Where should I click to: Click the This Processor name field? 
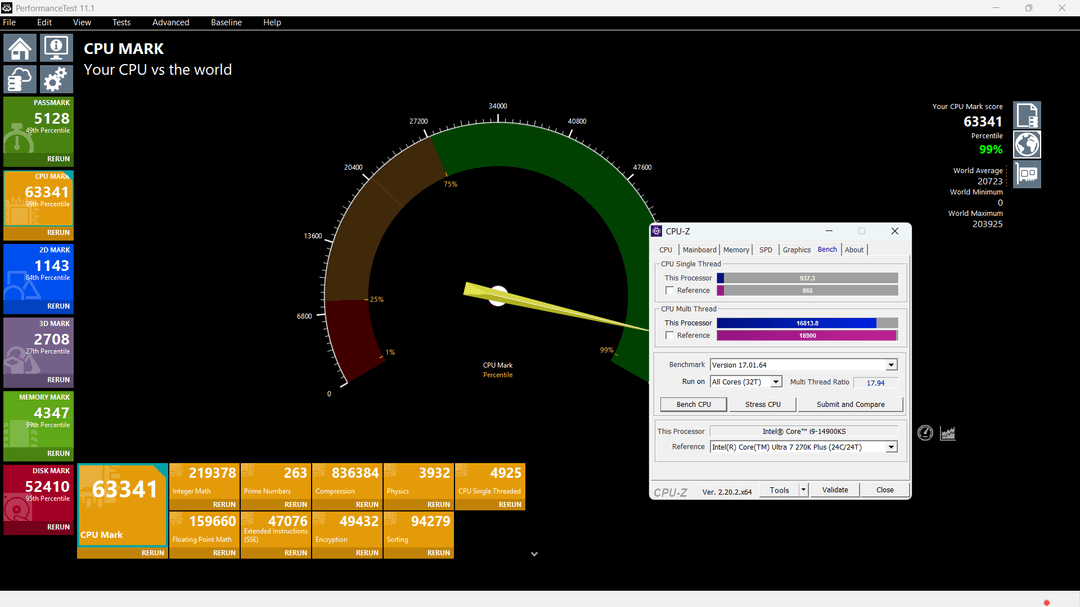804,431
